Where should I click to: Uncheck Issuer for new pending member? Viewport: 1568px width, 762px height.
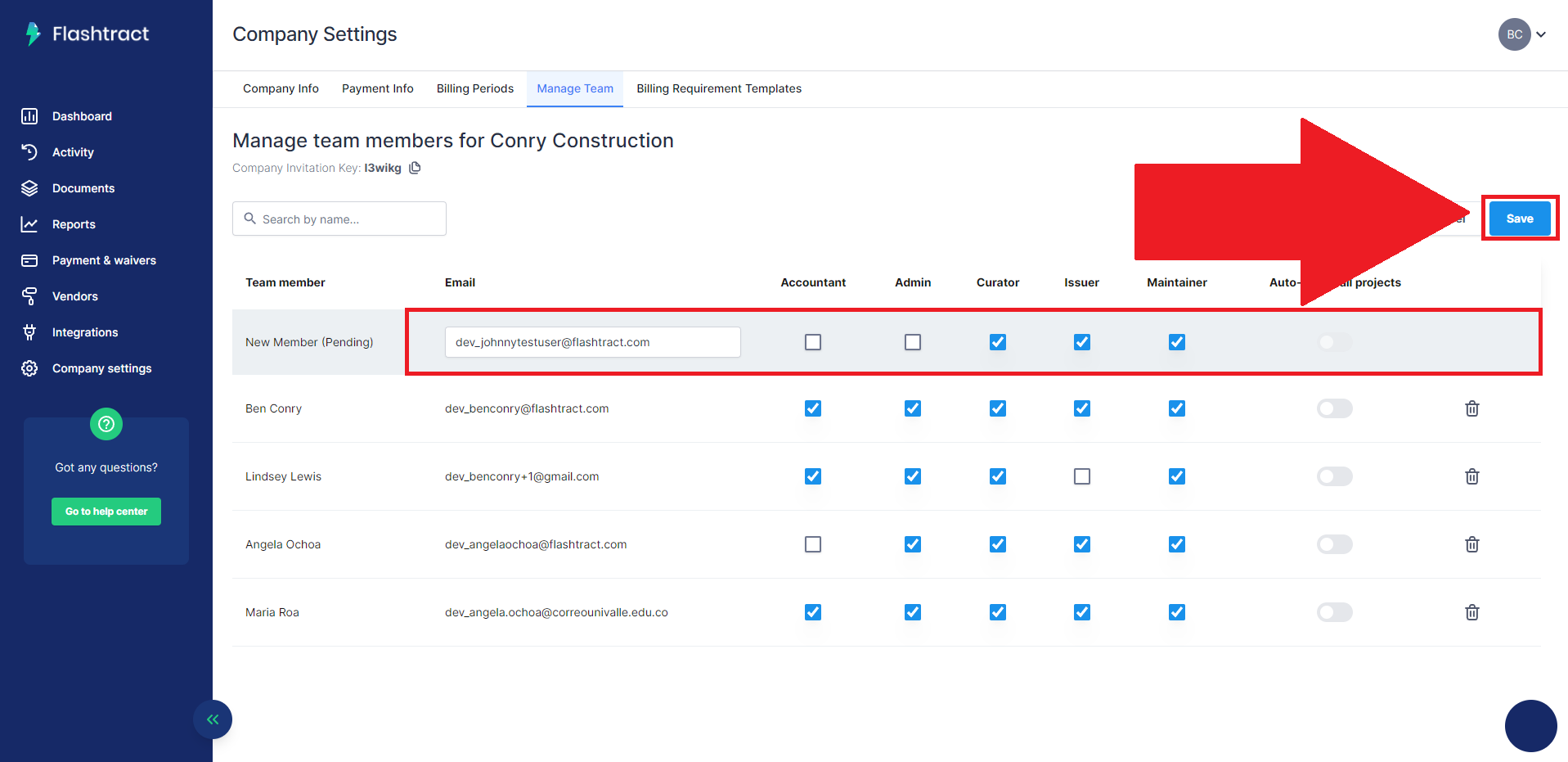(1082, 342)
